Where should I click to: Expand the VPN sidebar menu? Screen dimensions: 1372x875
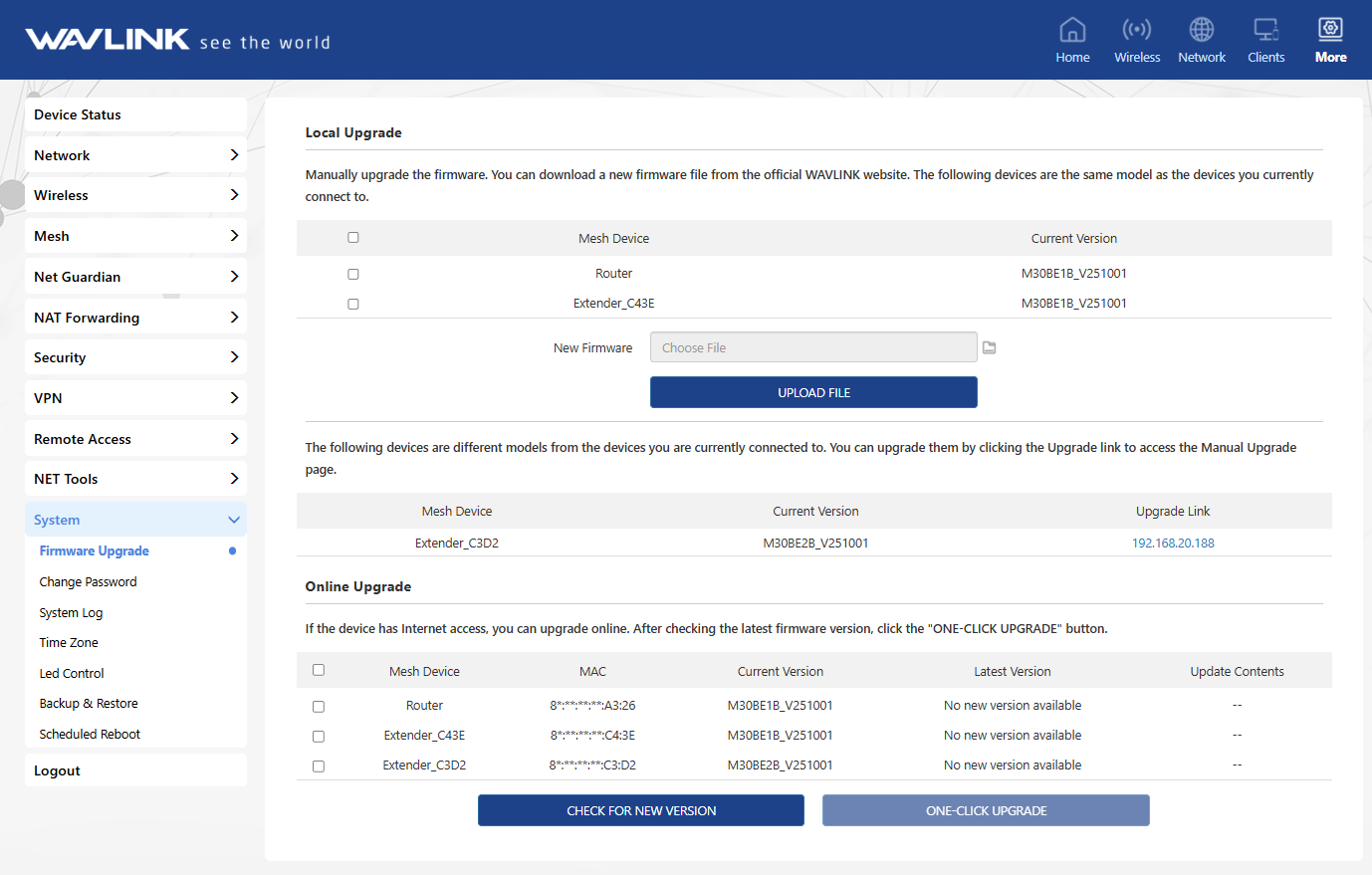pyautogui.click(x=135, y=398)
